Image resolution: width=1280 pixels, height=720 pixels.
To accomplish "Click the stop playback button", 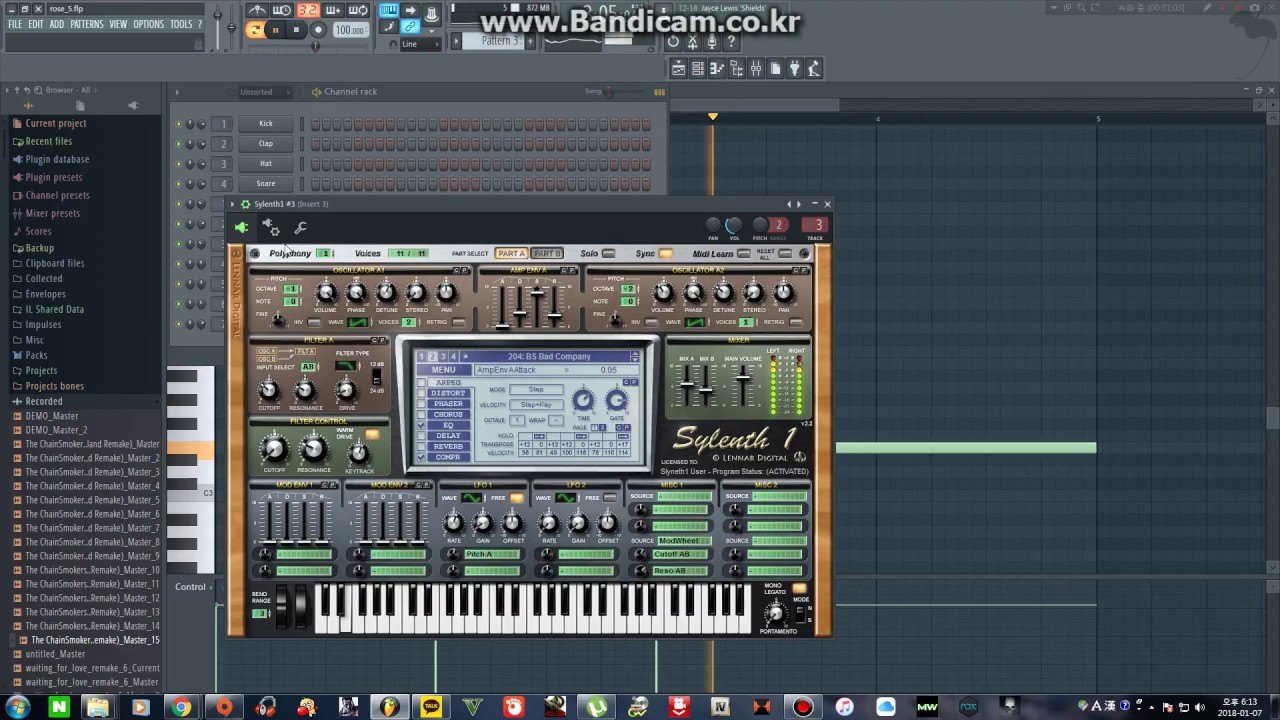I will click(296, 30).
